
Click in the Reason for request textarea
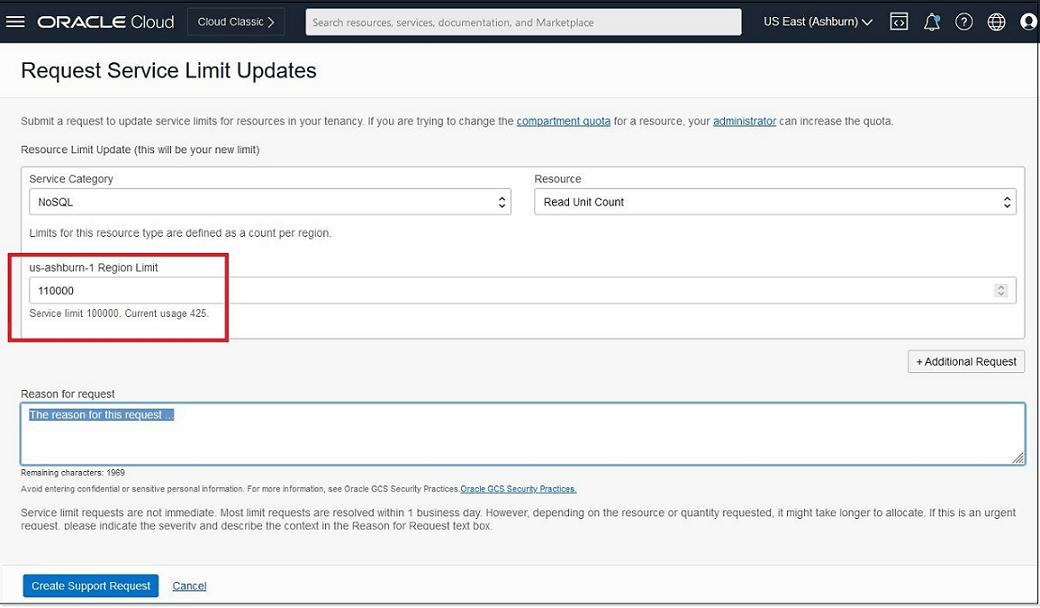[523, 434]
